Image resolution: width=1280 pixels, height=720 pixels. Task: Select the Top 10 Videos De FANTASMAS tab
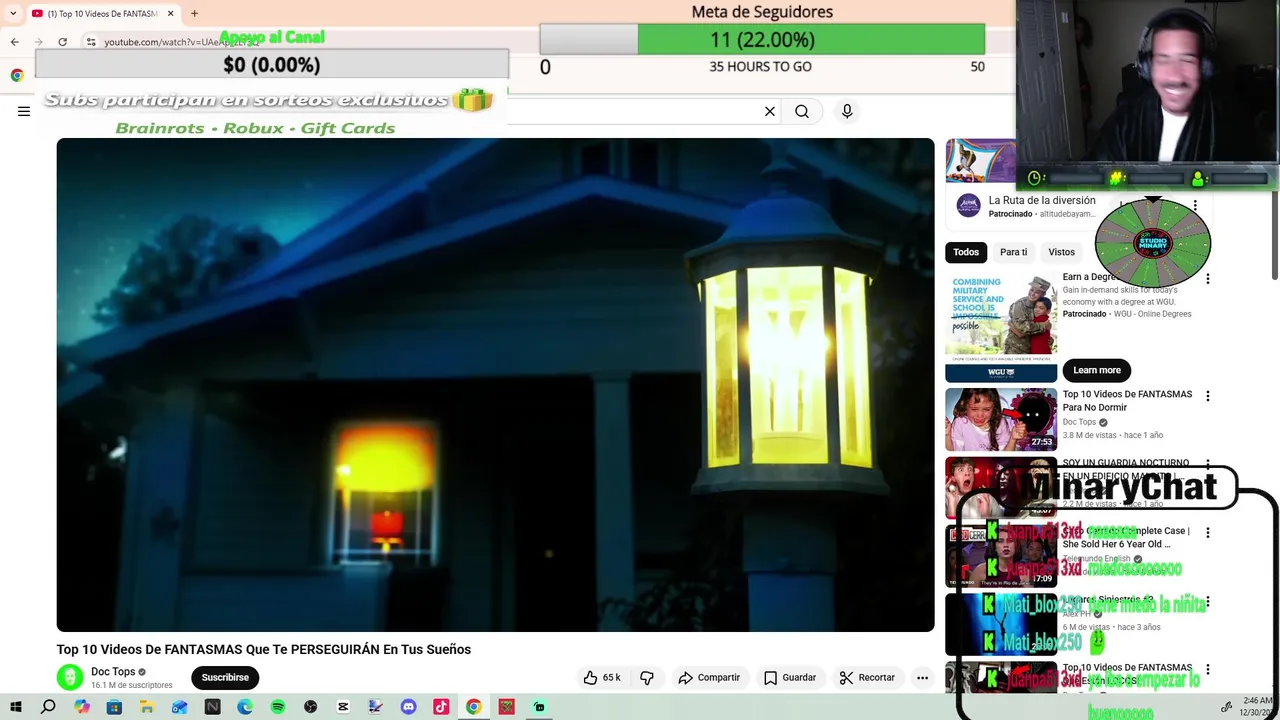pyautogui.click(x=101, y=13)
